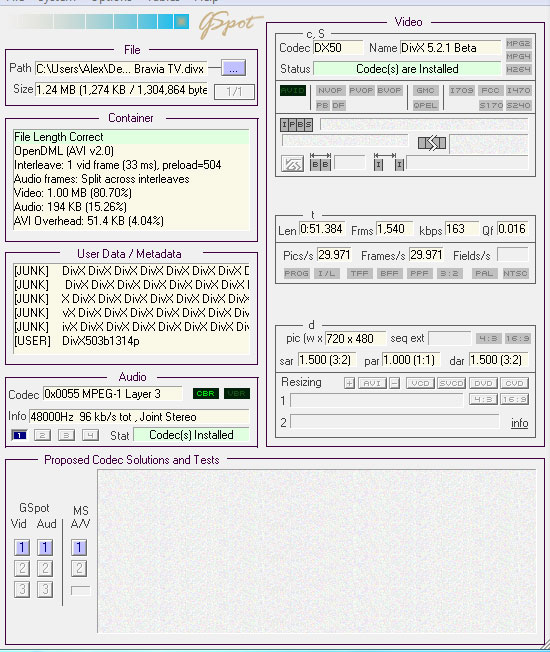Click the pic size field 720 x 480
The width and height of the screenshot is (550, 652).
(355, 338)
